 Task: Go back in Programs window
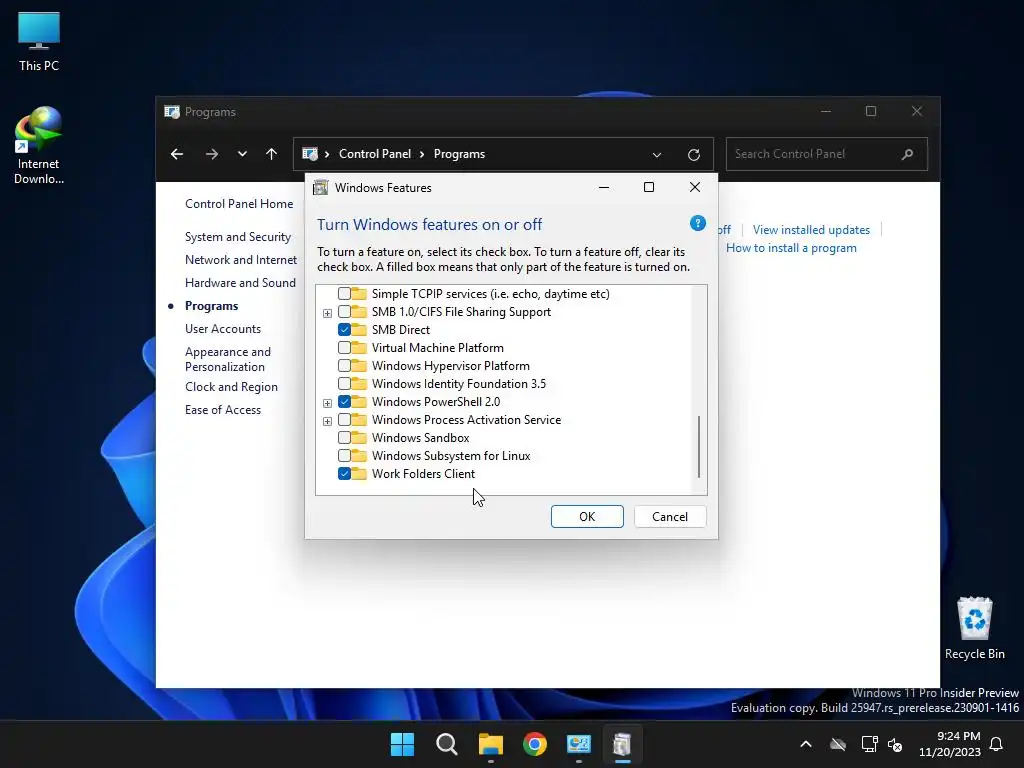point(177,154)
